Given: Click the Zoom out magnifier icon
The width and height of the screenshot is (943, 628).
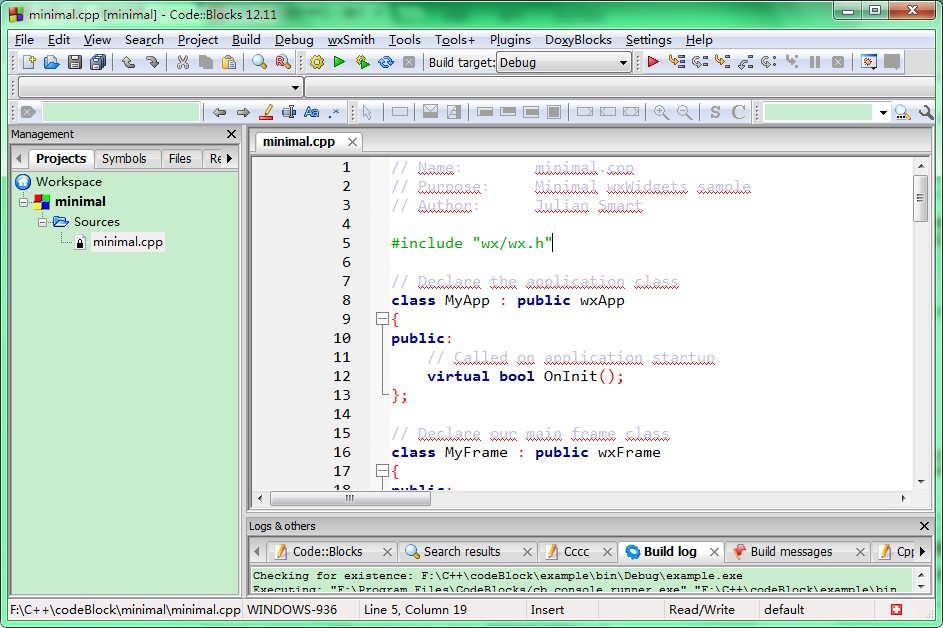Looking at the screenshot, I should coord(684,112).
